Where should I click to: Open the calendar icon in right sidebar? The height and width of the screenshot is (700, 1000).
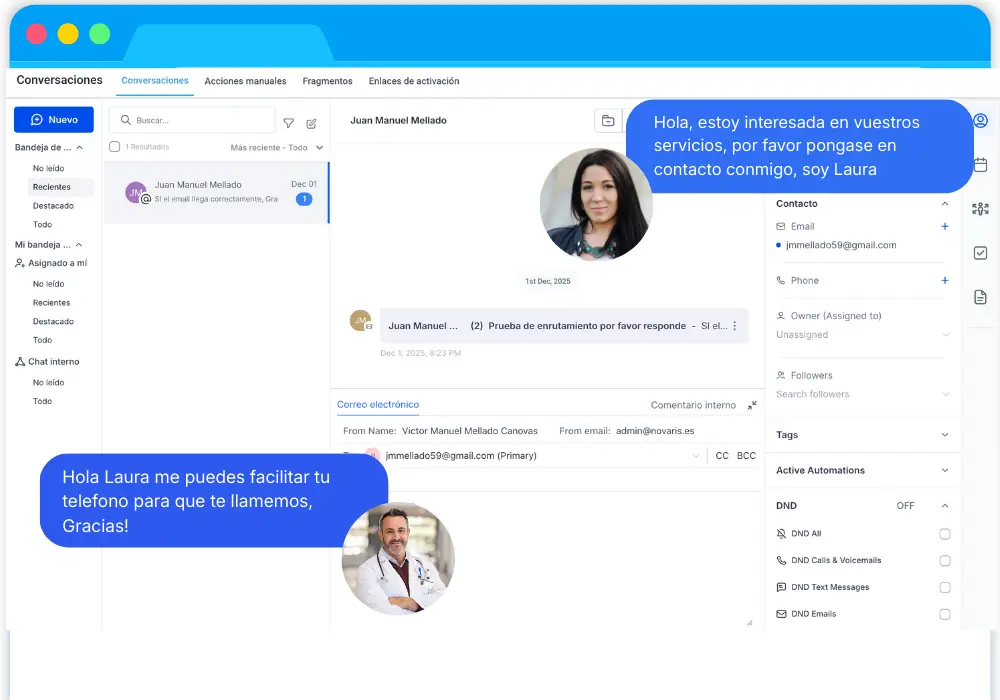980,165
